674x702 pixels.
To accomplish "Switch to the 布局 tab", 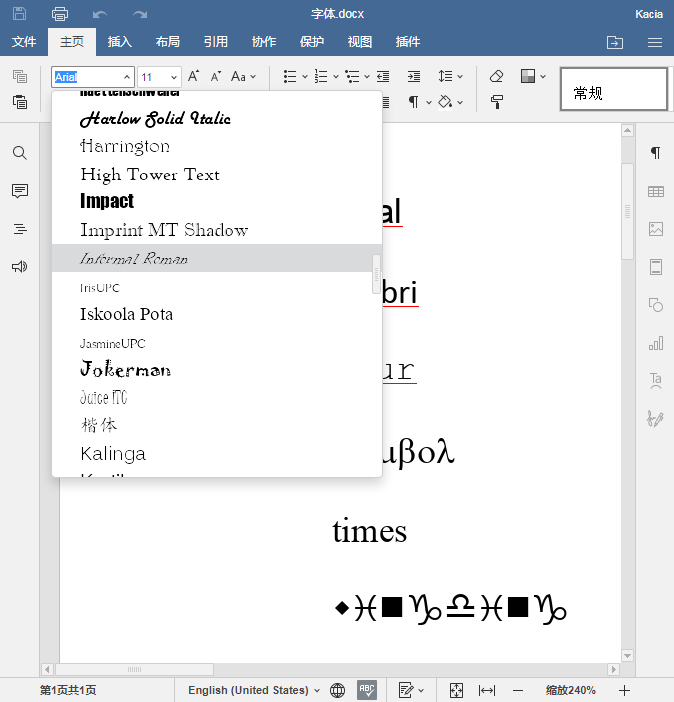I will point(167,42).
